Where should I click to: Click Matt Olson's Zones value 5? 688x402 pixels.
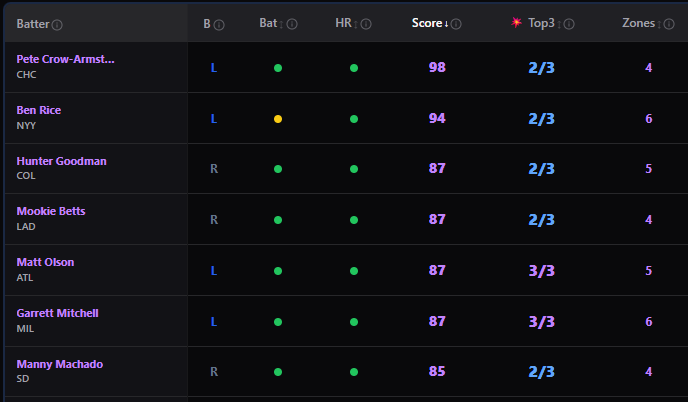(649, 271)
